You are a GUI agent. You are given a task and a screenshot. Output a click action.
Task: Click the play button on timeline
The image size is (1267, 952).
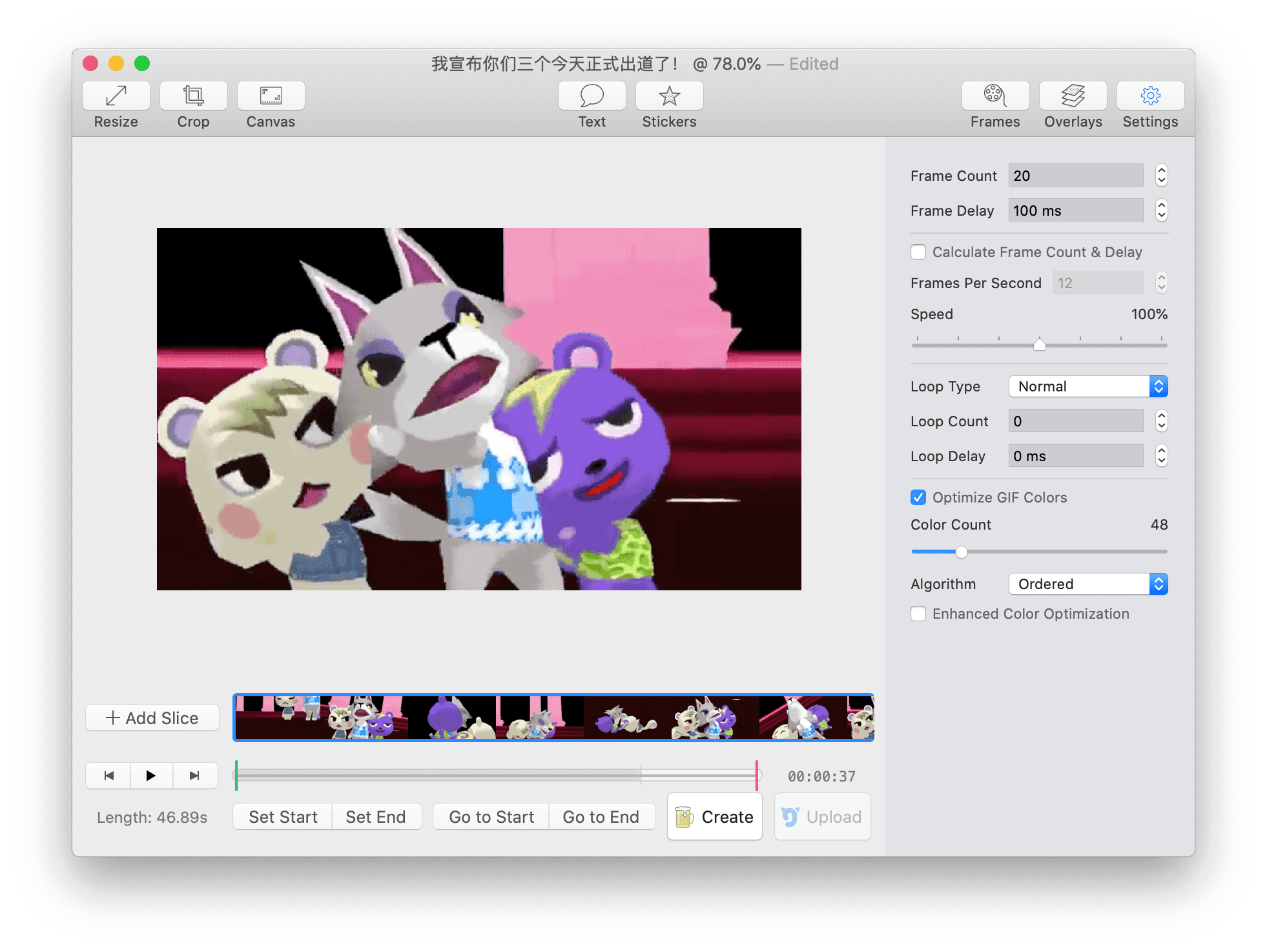pyautogui.click(x=150, y=776)
